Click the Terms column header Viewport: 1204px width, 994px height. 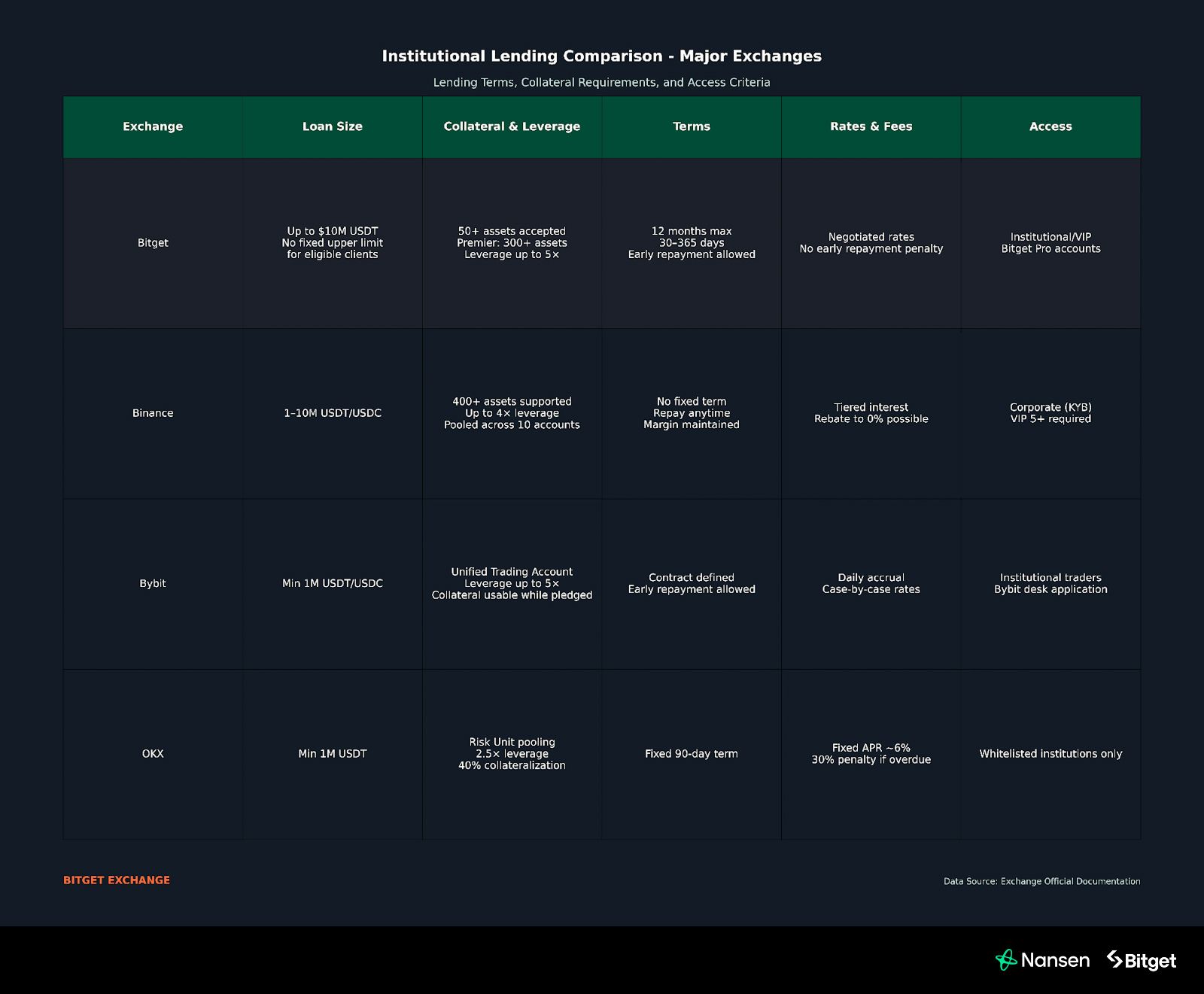692,126
